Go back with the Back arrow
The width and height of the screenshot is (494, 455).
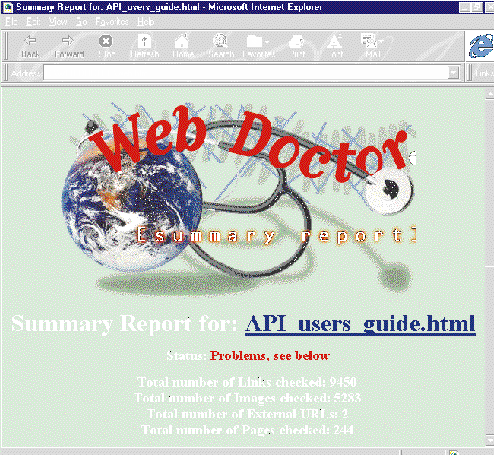tap(30, 46)
